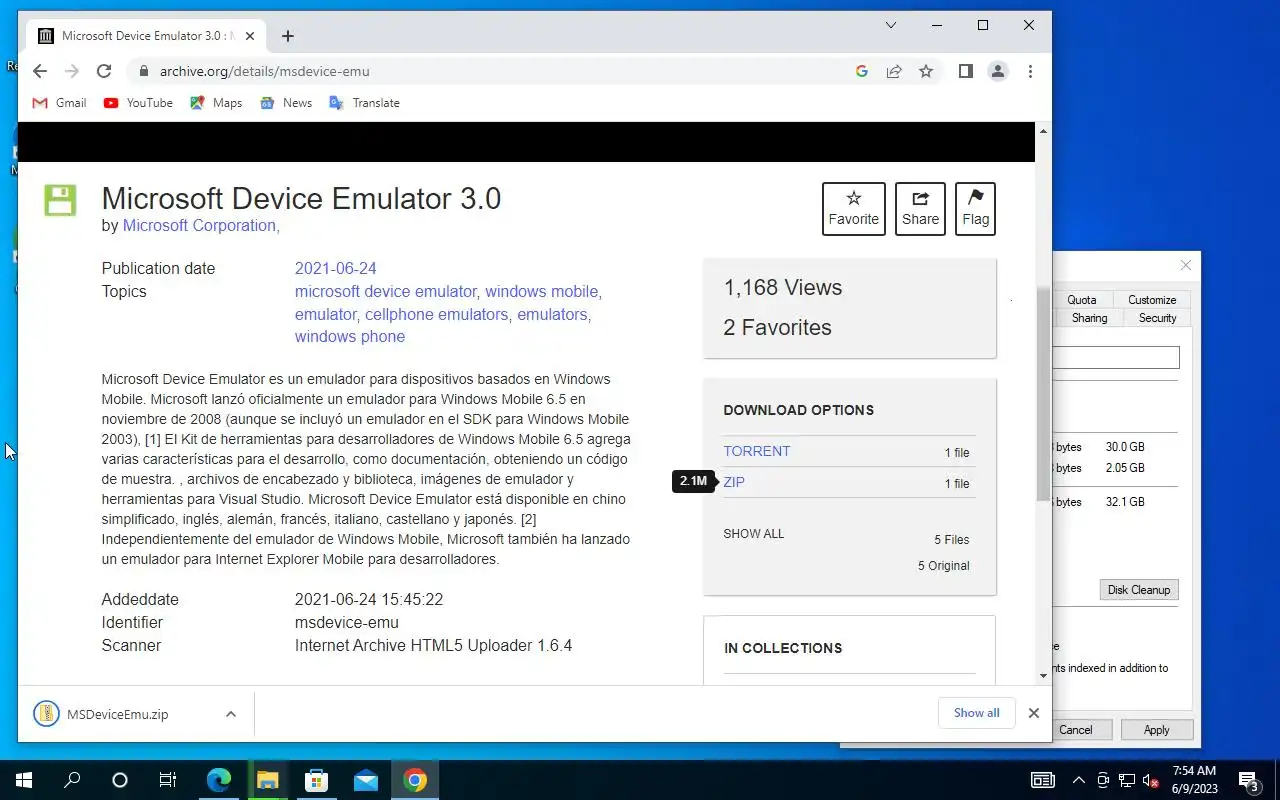Click the page scrollbar down arrow
The image size is (1280, 800).
coord(1043,676)
